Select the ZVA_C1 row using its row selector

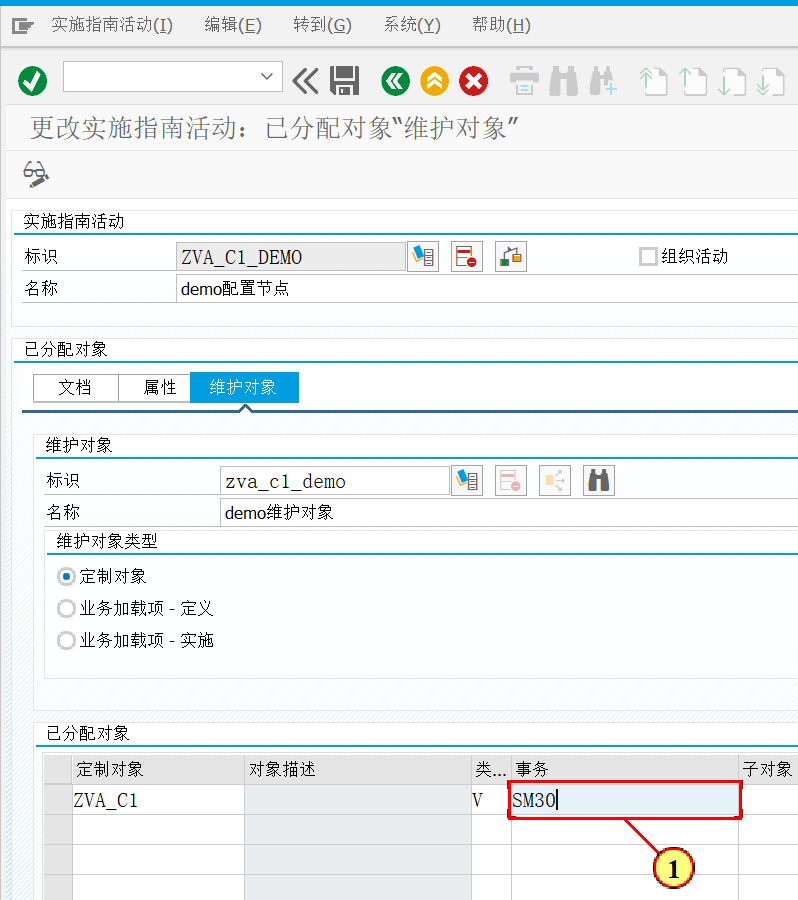click(x=58, y=800)
